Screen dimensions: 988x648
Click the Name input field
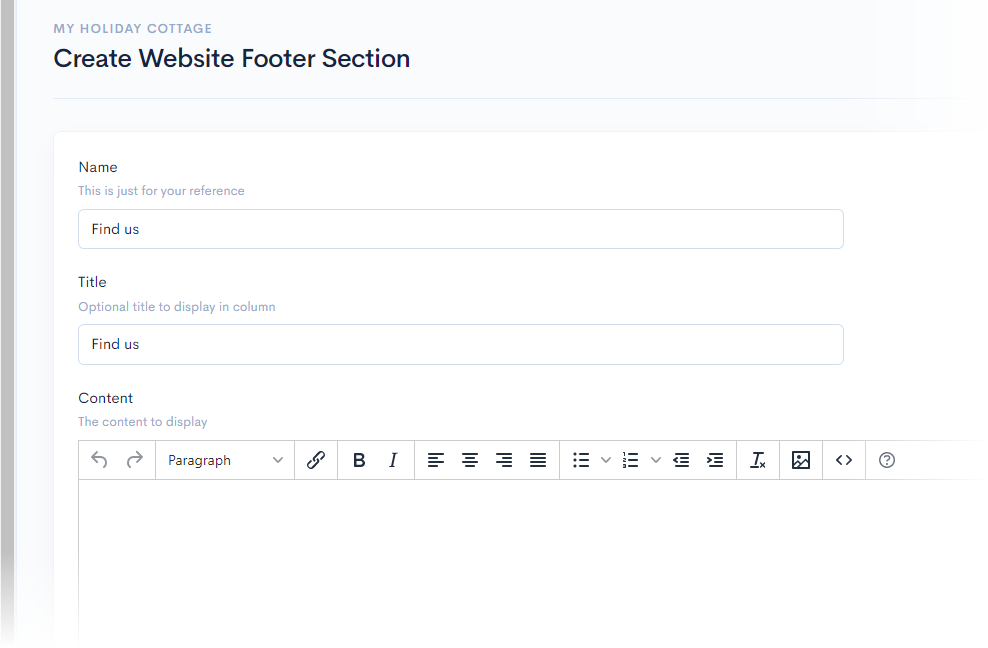[461, 229]
